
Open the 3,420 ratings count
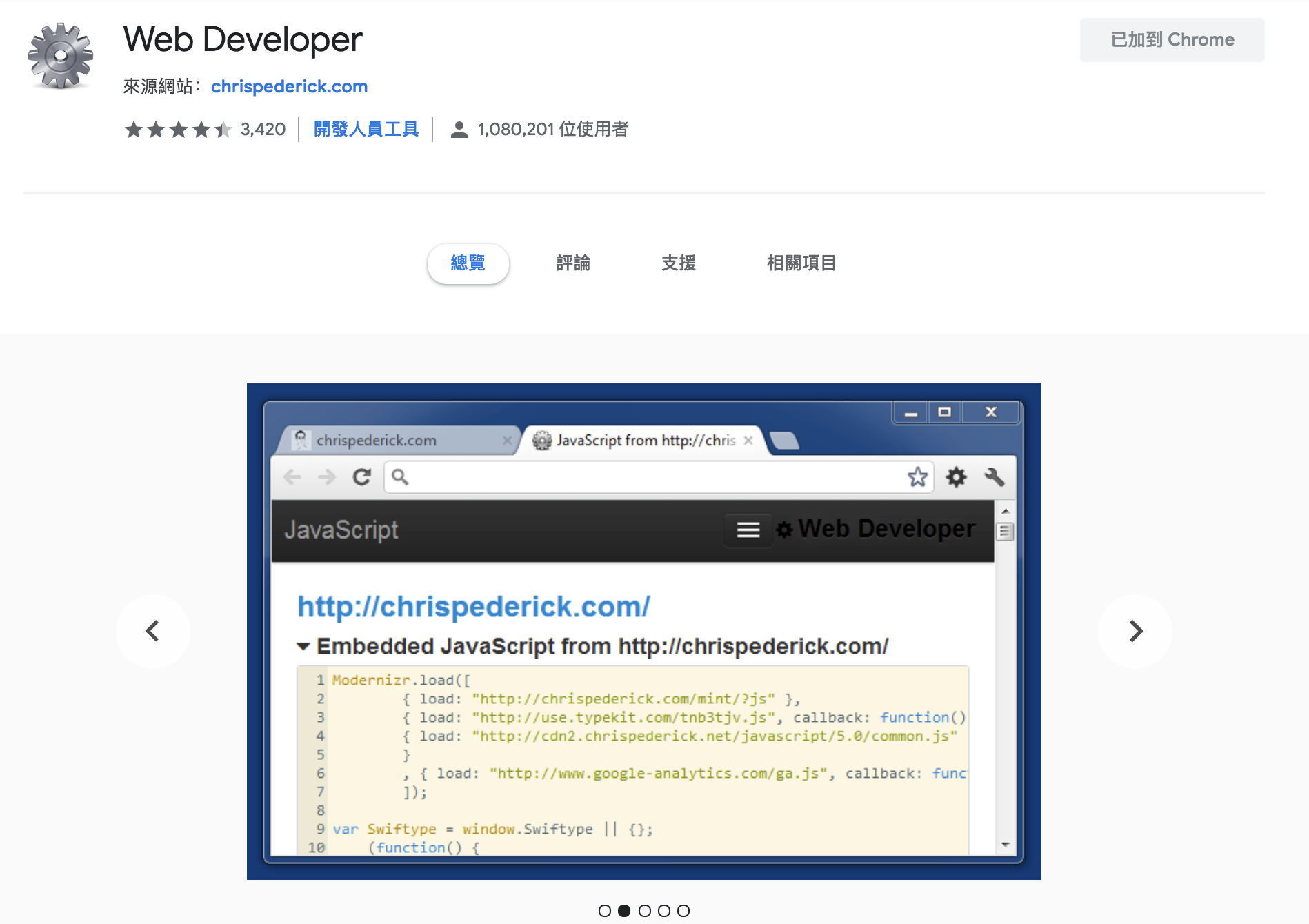click(x=263, y=129)
